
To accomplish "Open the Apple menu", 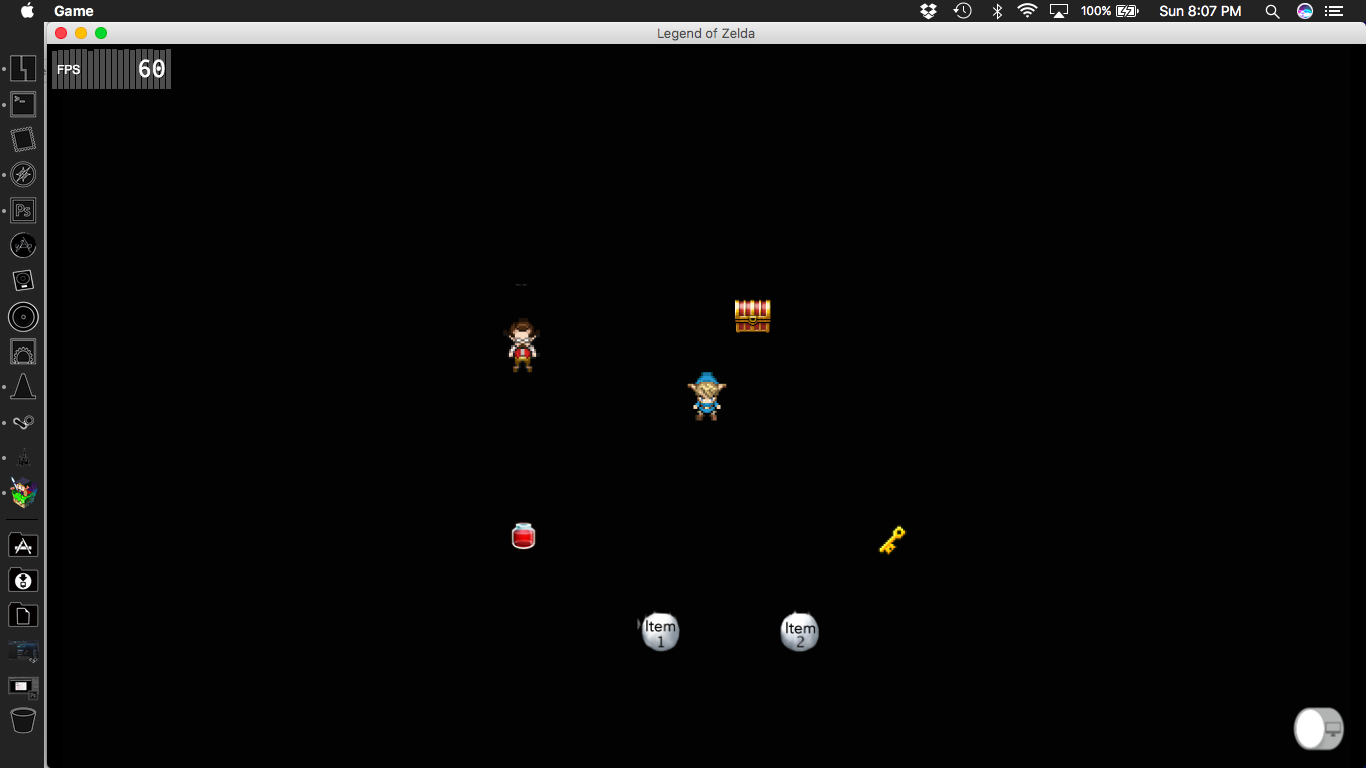I will coord(27,10).
